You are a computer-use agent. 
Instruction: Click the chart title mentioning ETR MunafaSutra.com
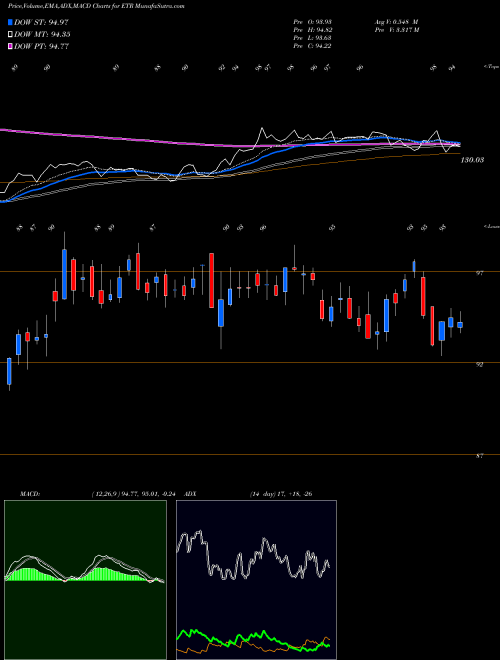click(96, 6)
